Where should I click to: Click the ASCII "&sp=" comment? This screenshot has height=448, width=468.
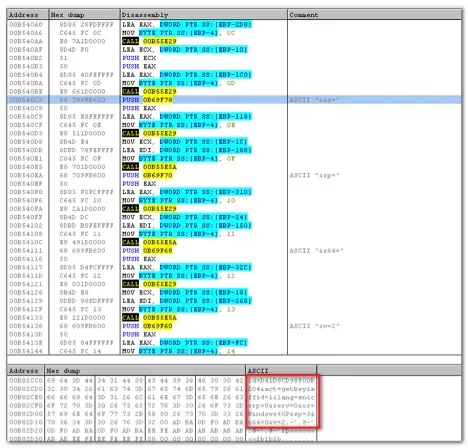pos(314,175)
